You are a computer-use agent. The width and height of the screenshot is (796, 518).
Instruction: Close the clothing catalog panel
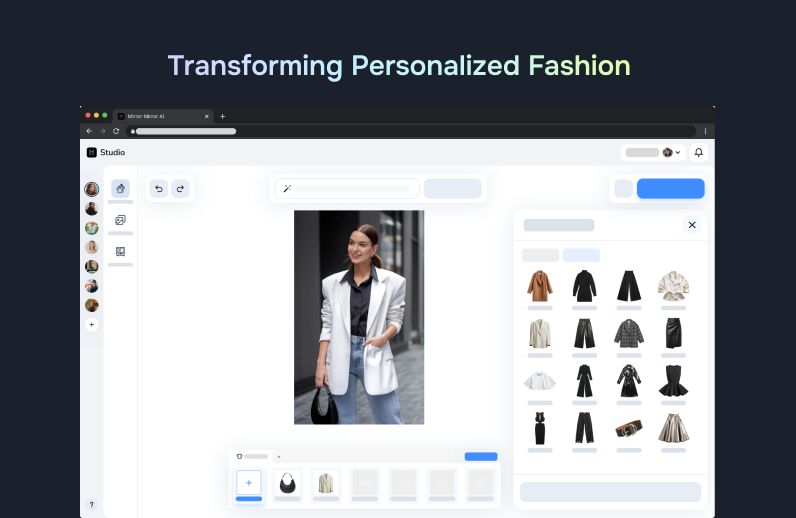(692, 225)
